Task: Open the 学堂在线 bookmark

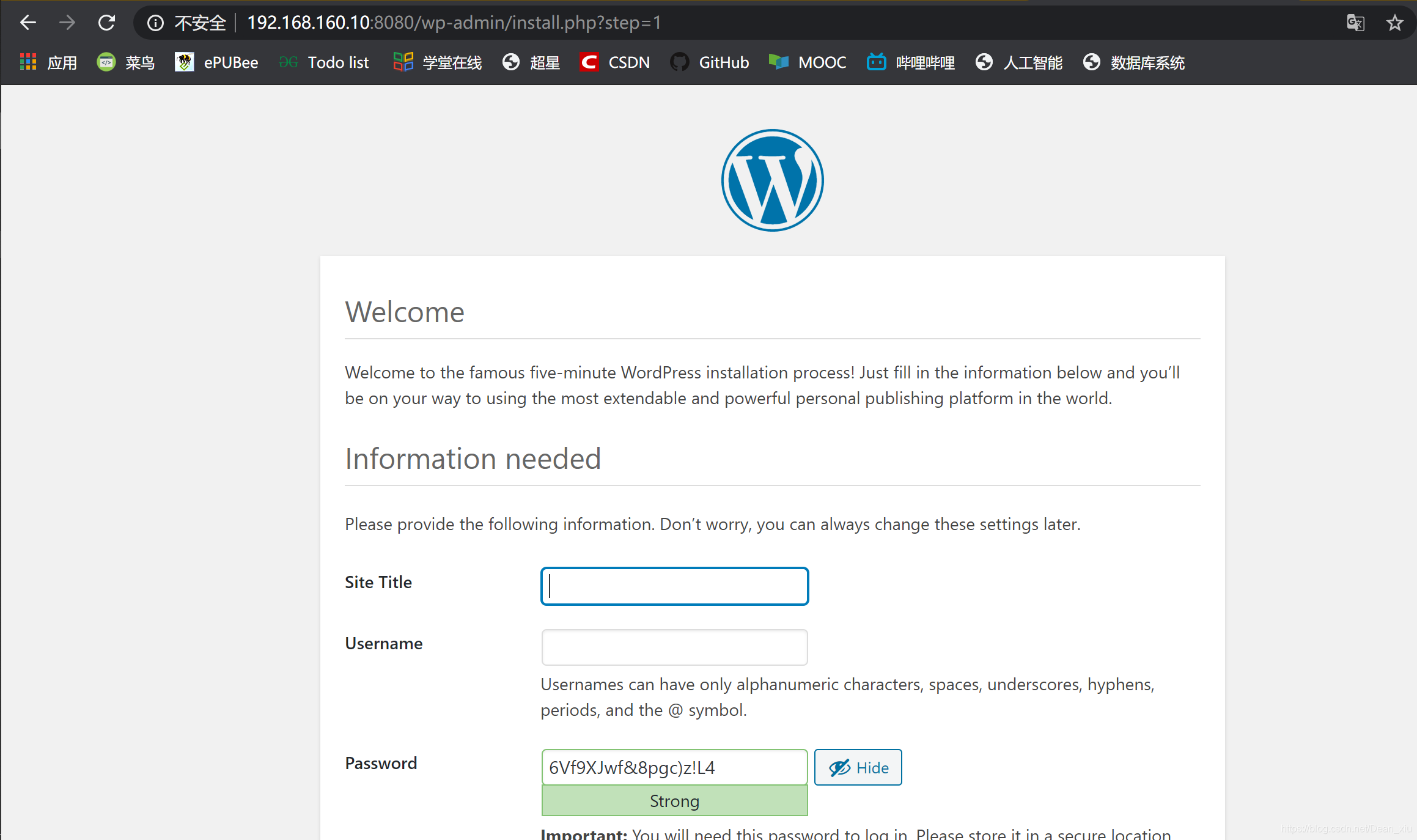Action: [438, 62]
